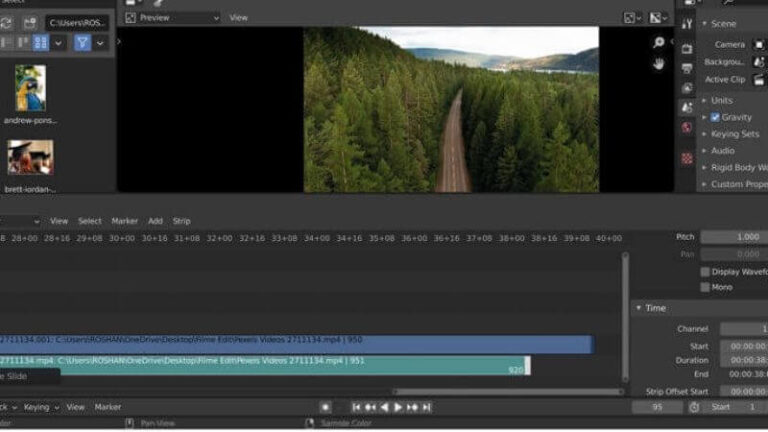
Task: Open the Tool properties tab
Action: 687,24
